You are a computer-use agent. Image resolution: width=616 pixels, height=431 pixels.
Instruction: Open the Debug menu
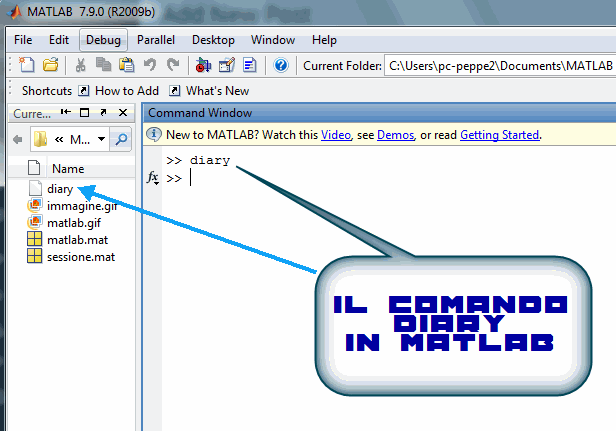[x=103, y=40]
